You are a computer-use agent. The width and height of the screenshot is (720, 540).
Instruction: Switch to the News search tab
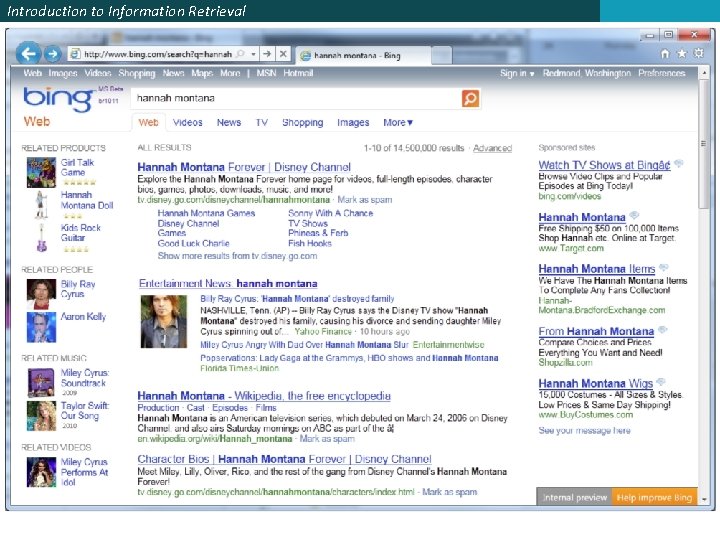229,123
